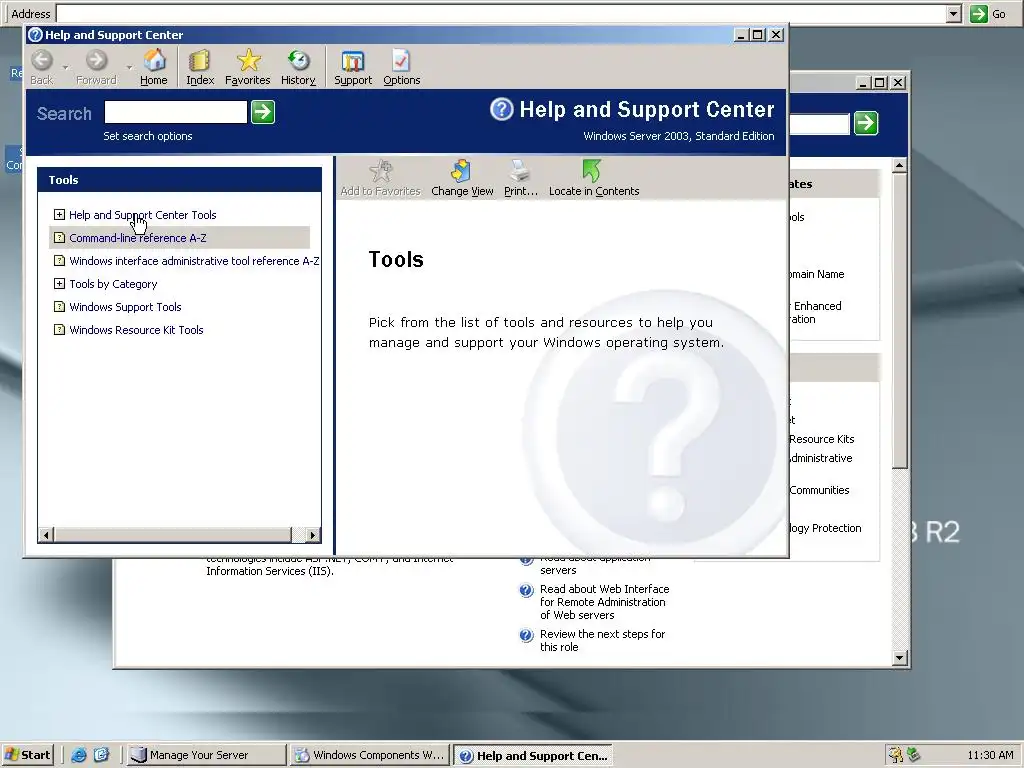Click second Quick Launch icon next to Internet Explorer

[x=101, y=755]
